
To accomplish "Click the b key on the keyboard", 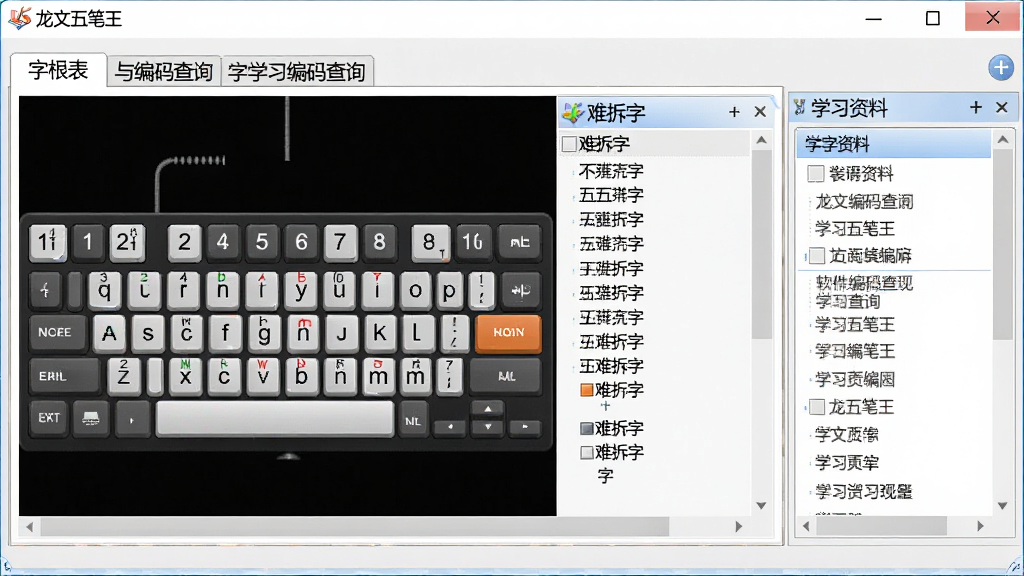I will tap(301, 376).
